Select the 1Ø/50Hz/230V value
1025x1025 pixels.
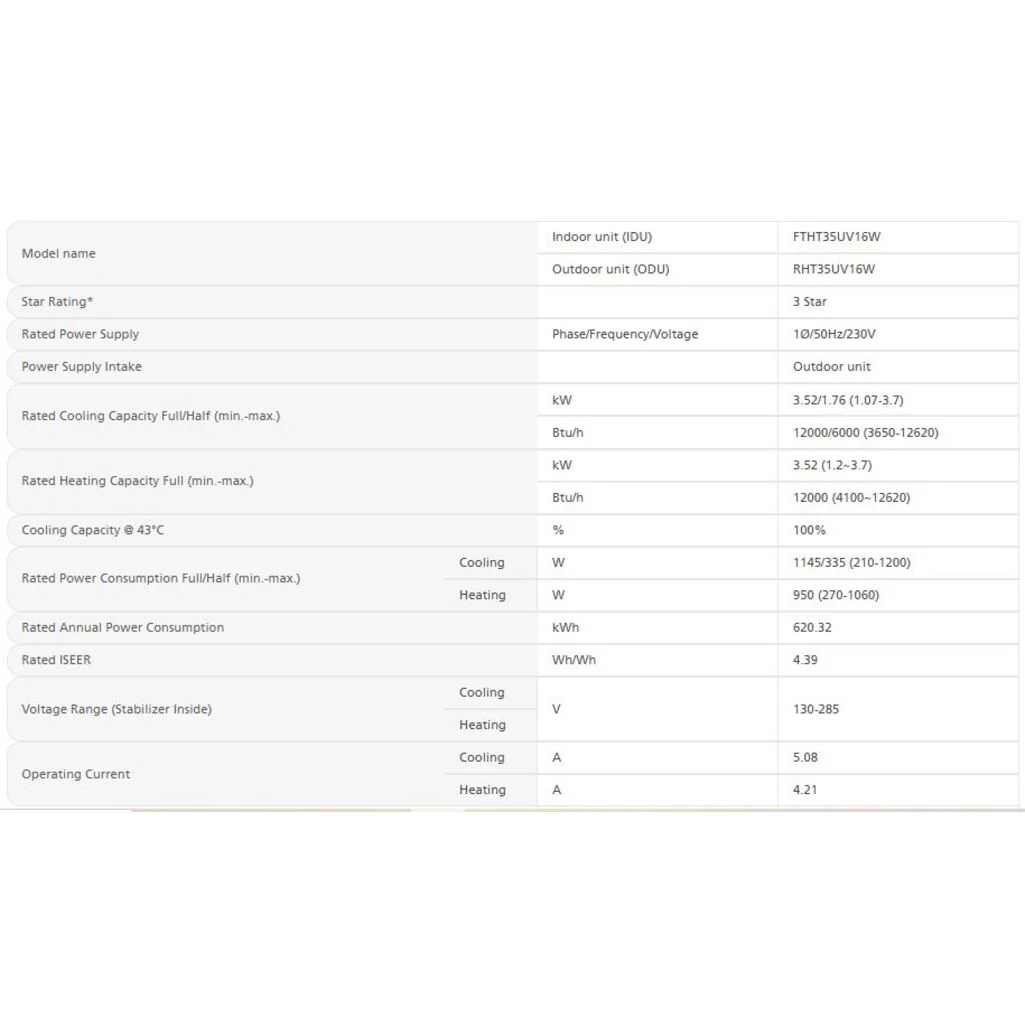tap(833, 334)
